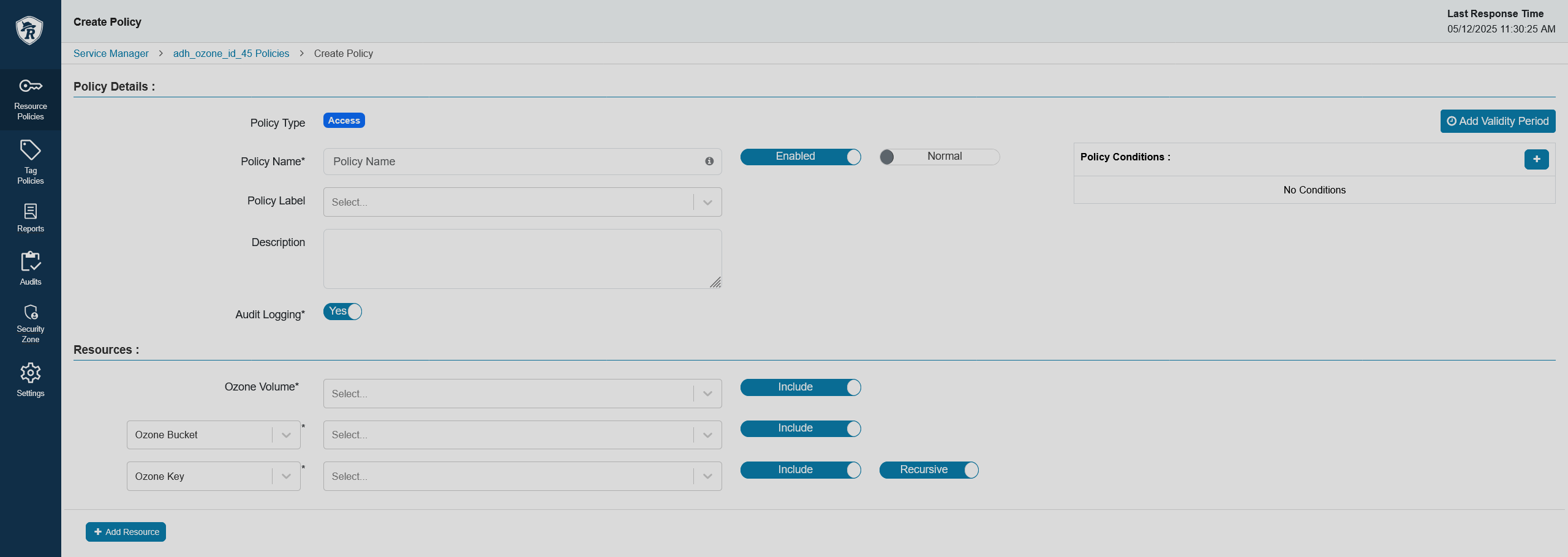
Task: Add a policy condition with plus button
Action: tap(1536, 159)
